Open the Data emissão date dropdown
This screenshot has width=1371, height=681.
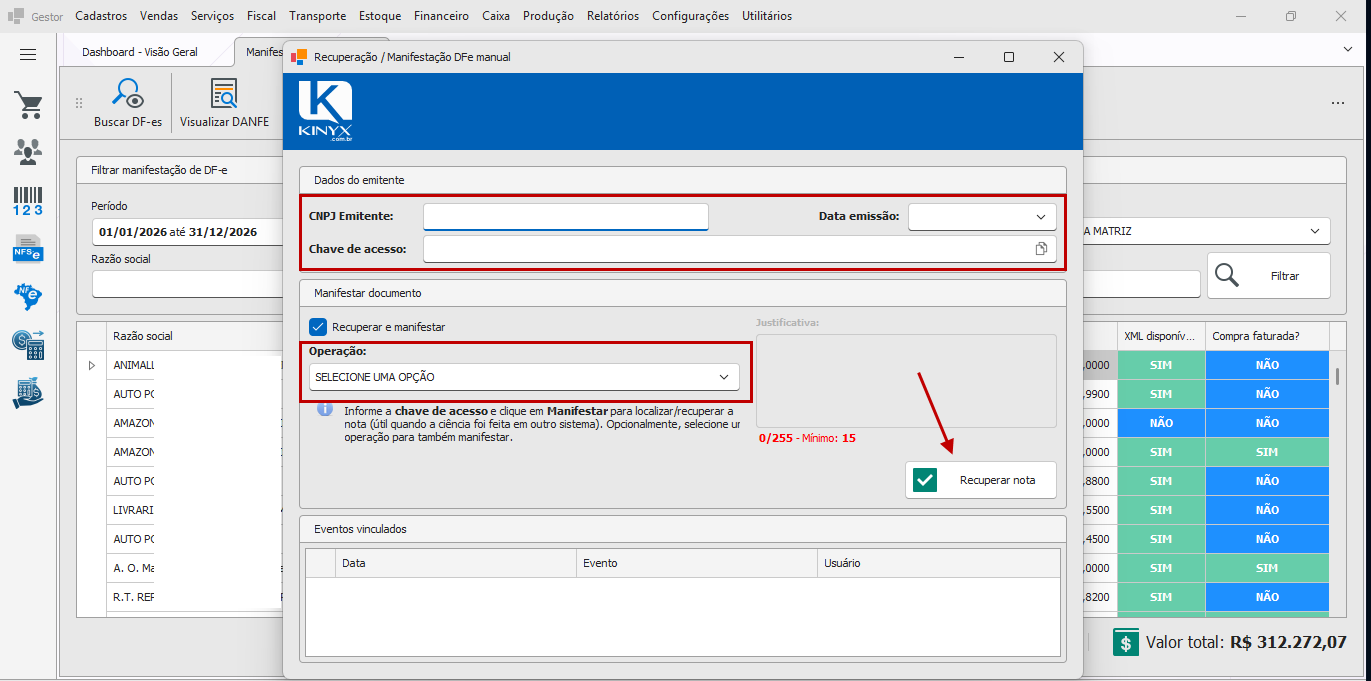[1040, 216]
